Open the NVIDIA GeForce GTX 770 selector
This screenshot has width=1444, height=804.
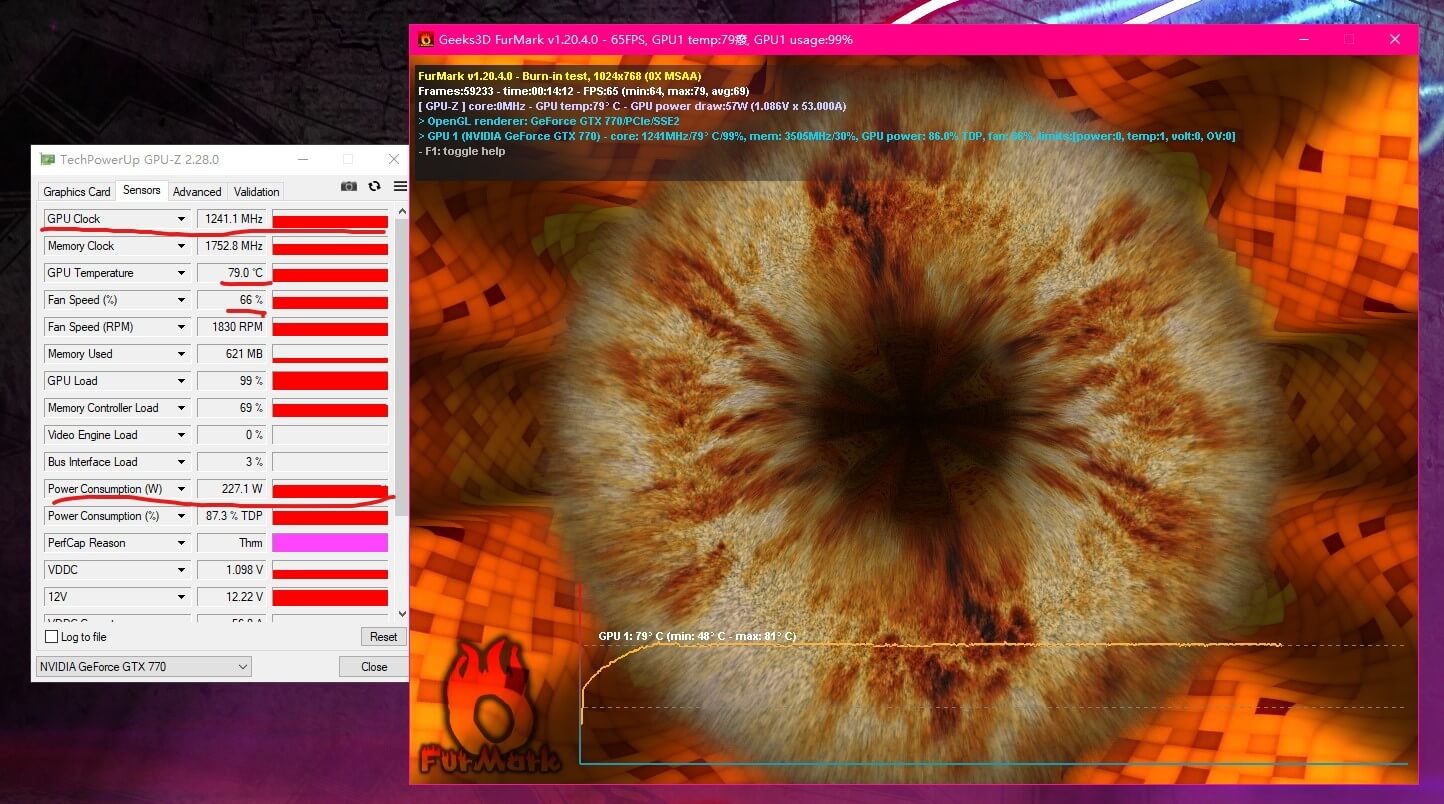pos(143,667)
